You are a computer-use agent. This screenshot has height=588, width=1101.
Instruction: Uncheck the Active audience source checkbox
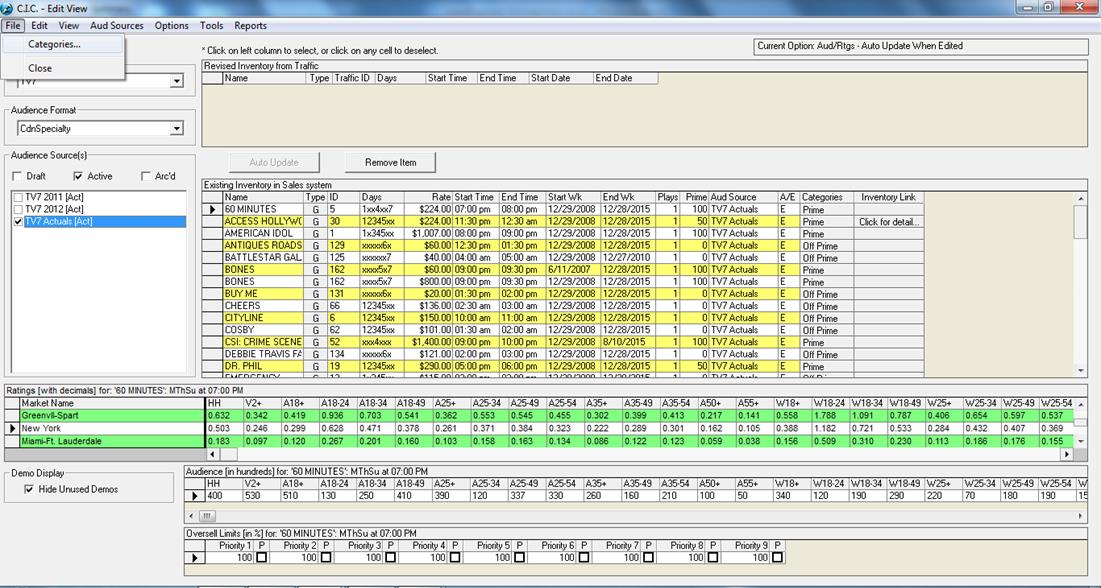click(79, 177)
